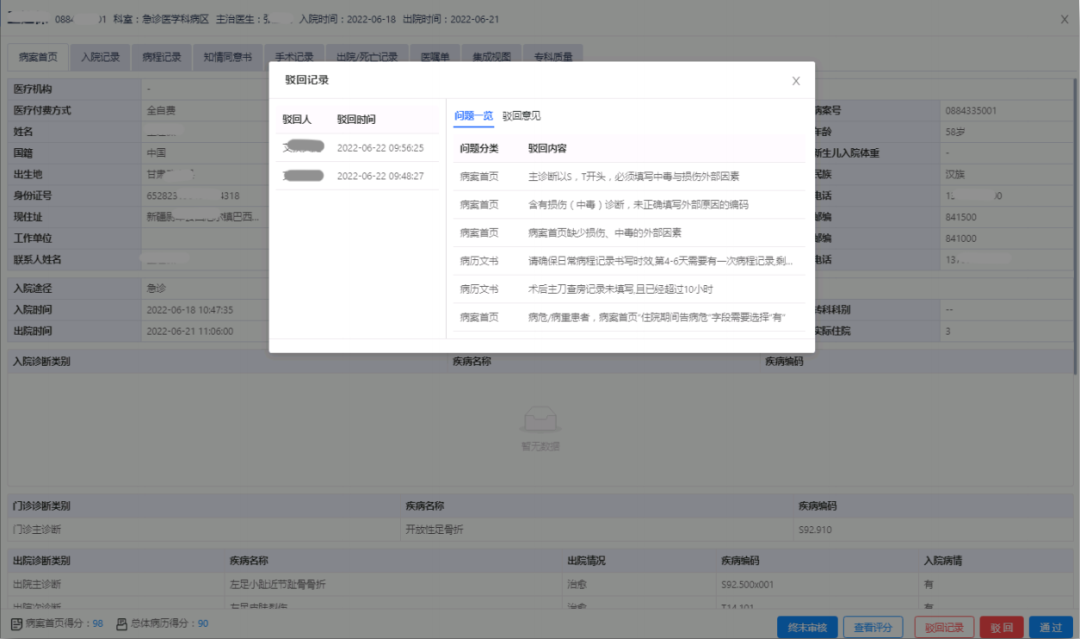Screen dimensions: 1080x639
Task: Open the 出院/死亡记录 tab
Action: tap(370, 56)
